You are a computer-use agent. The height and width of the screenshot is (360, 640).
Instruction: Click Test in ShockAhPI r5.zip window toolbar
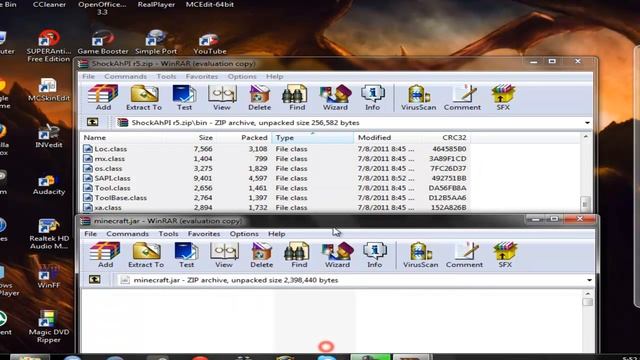pyautogui.click(x=184, y=98)
